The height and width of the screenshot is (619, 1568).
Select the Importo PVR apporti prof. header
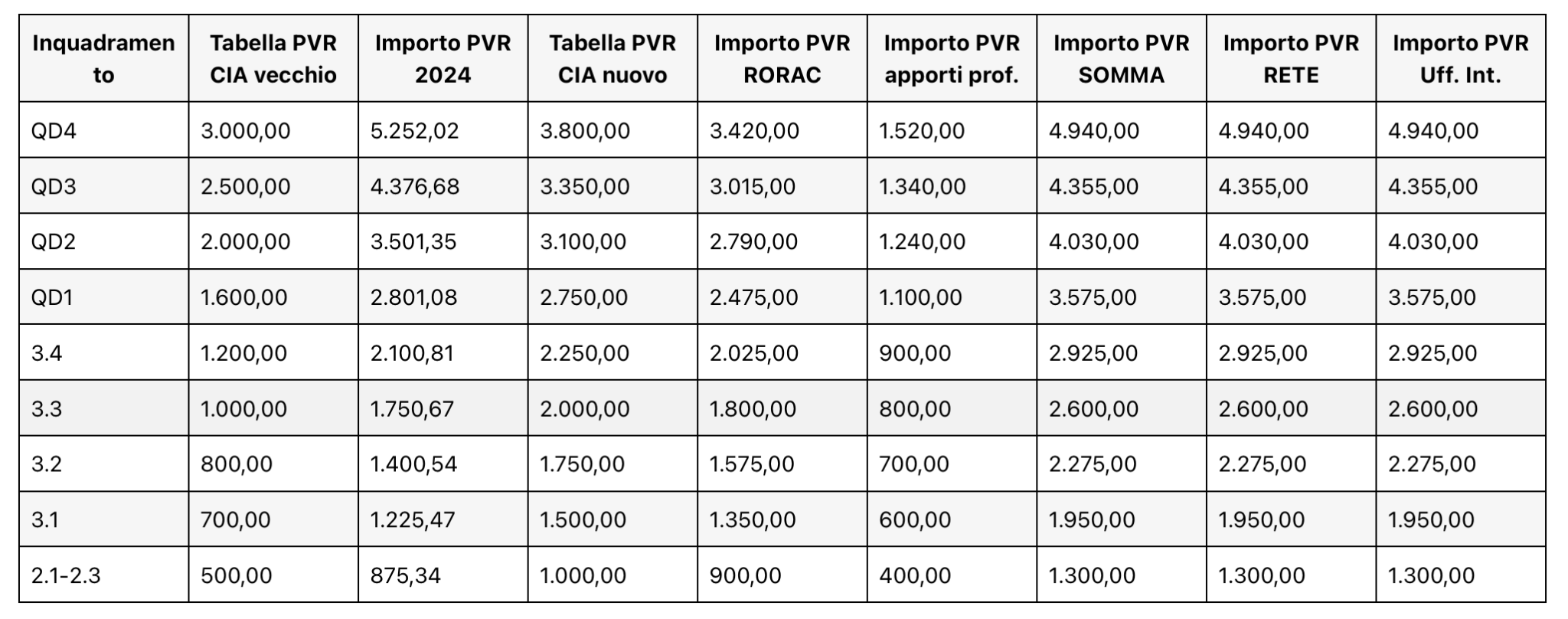952,58
